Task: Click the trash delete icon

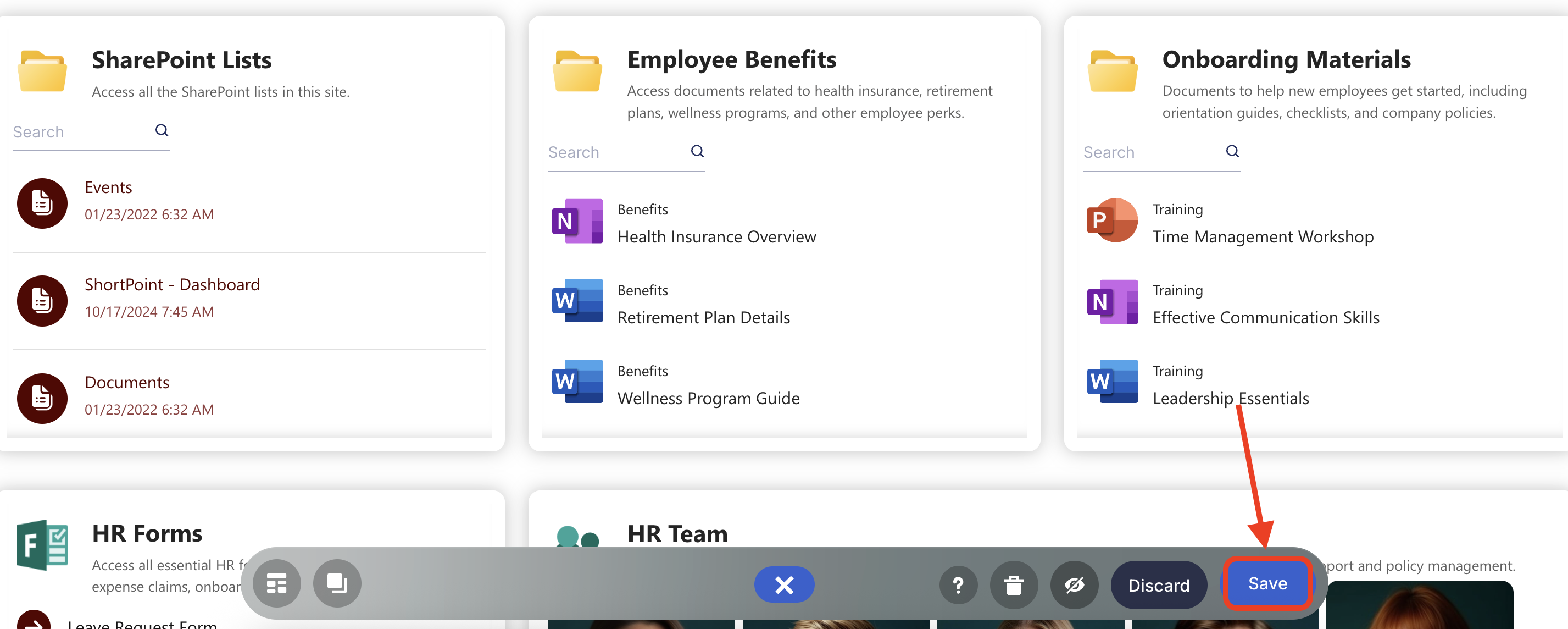Action: click(x=1013, y=584)
